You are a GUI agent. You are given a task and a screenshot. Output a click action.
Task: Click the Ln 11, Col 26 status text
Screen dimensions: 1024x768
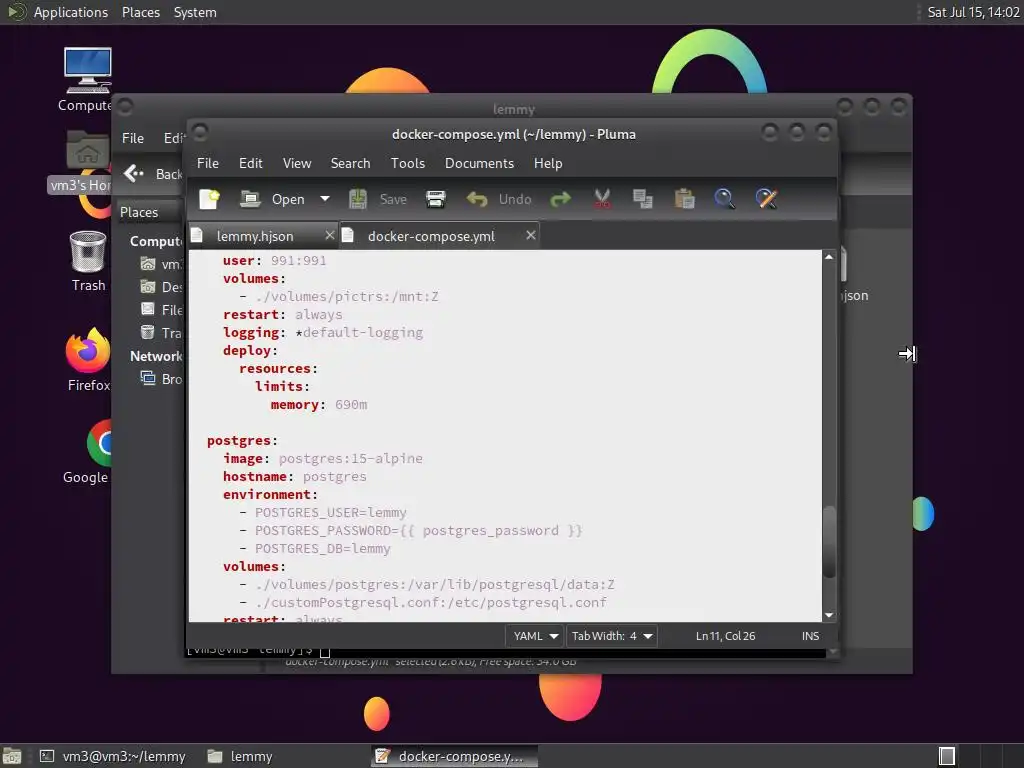(x=725, y=636)
